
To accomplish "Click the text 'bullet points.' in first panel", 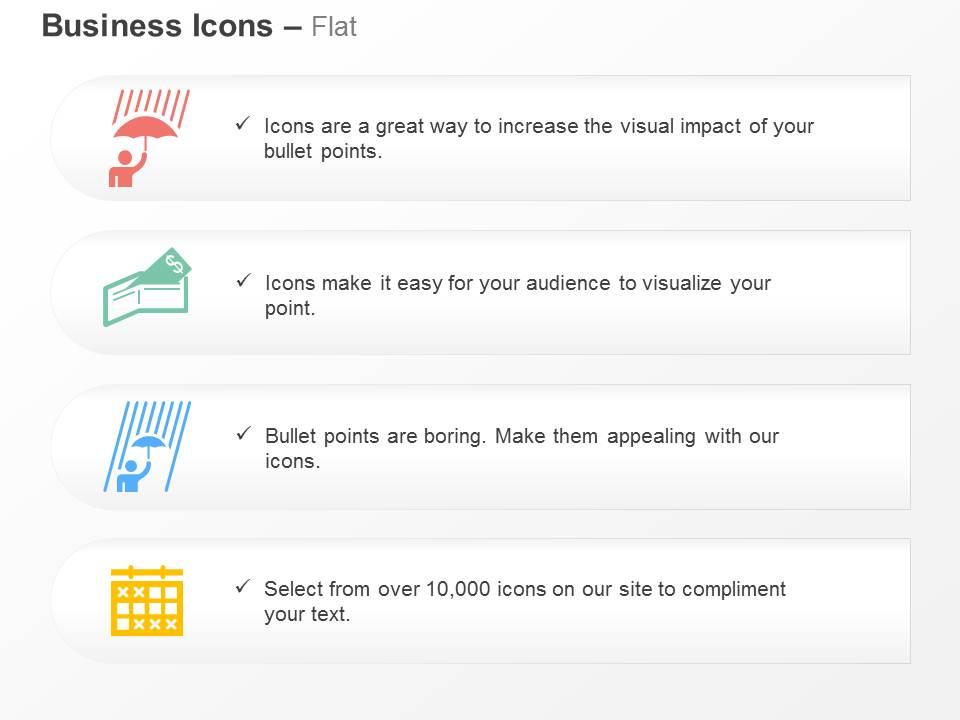I will click(323, 151).
